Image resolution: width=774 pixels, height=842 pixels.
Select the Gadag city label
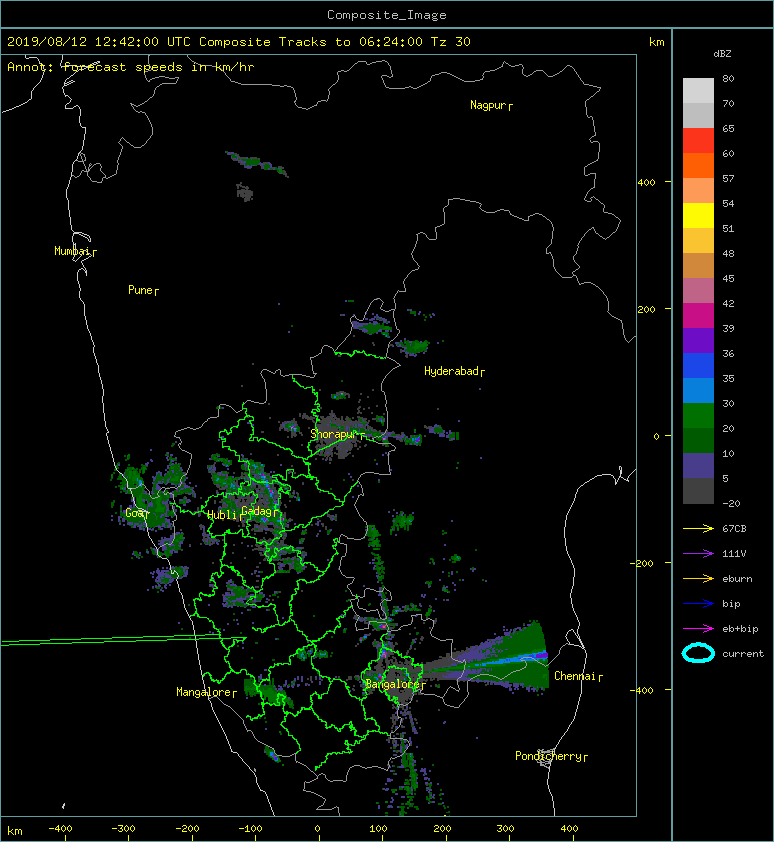point(257,511)
